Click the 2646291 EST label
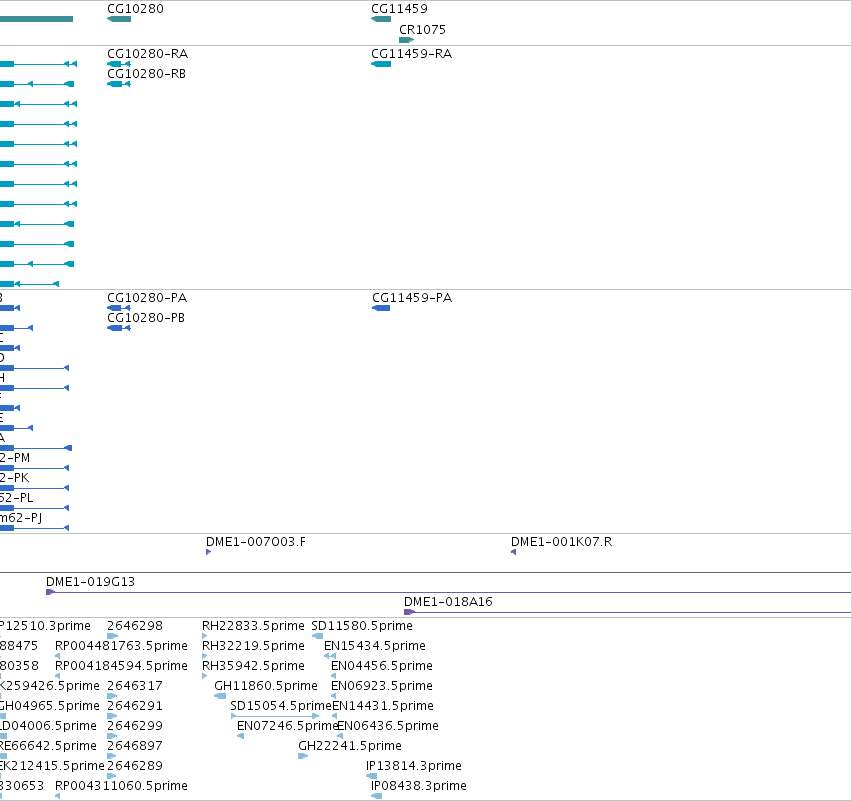The image size is (851, 801). point(135,706)
